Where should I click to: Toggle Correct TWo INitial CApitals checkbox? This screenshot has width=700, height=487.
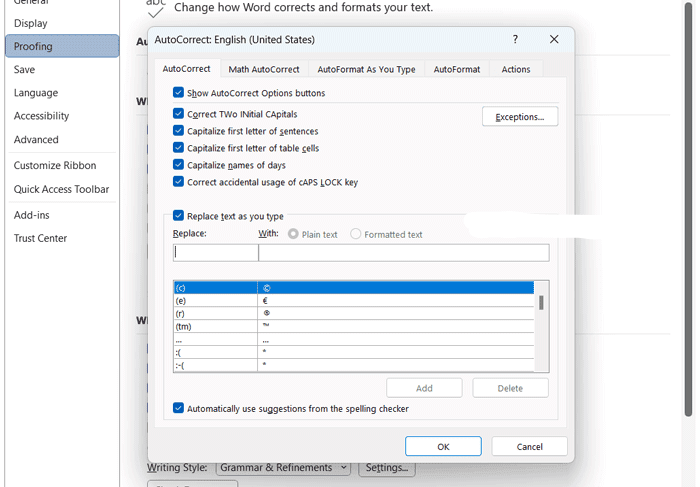[x=179, y=115]
